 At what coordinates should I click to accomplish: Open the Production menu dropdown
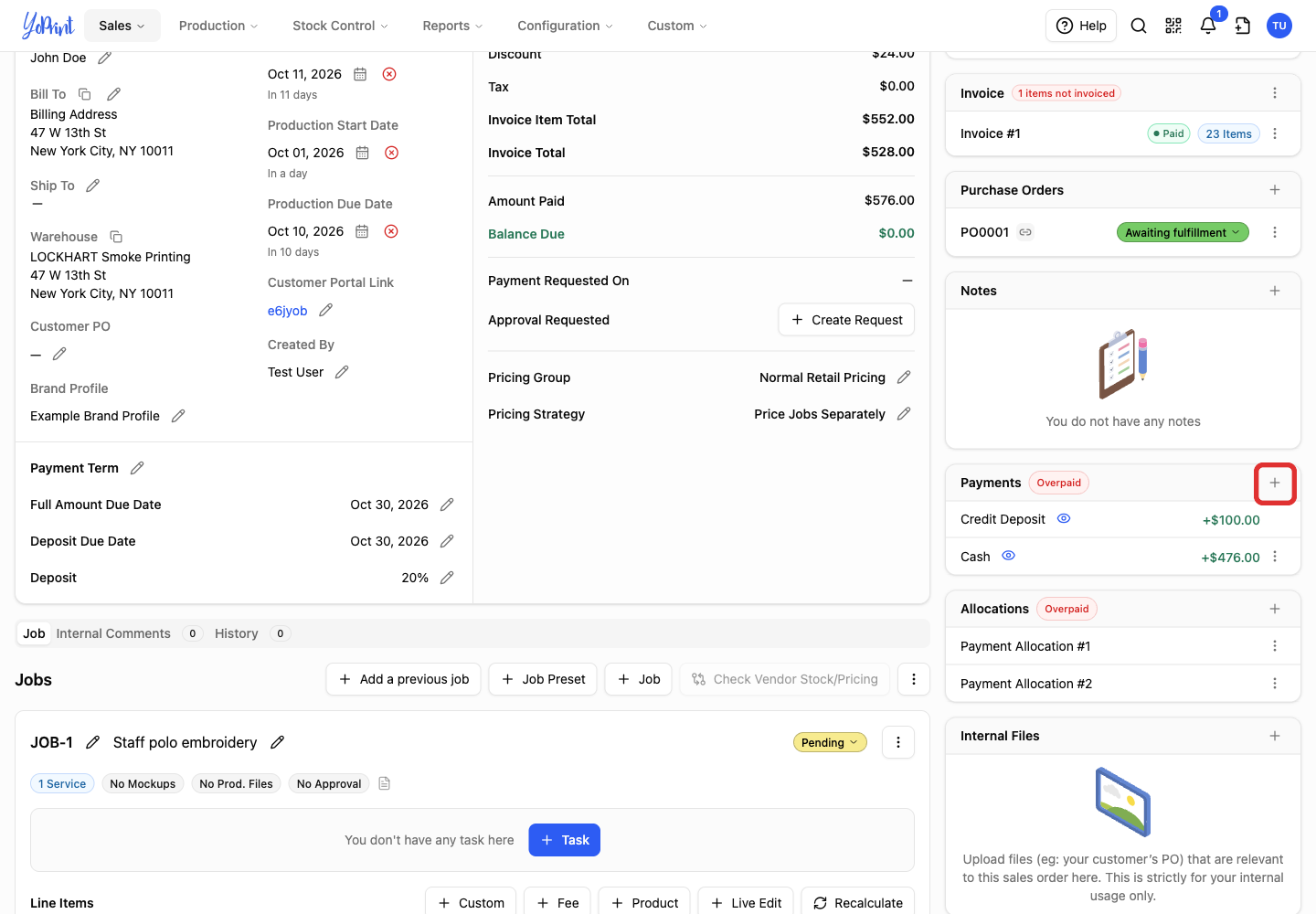[218, 26]
